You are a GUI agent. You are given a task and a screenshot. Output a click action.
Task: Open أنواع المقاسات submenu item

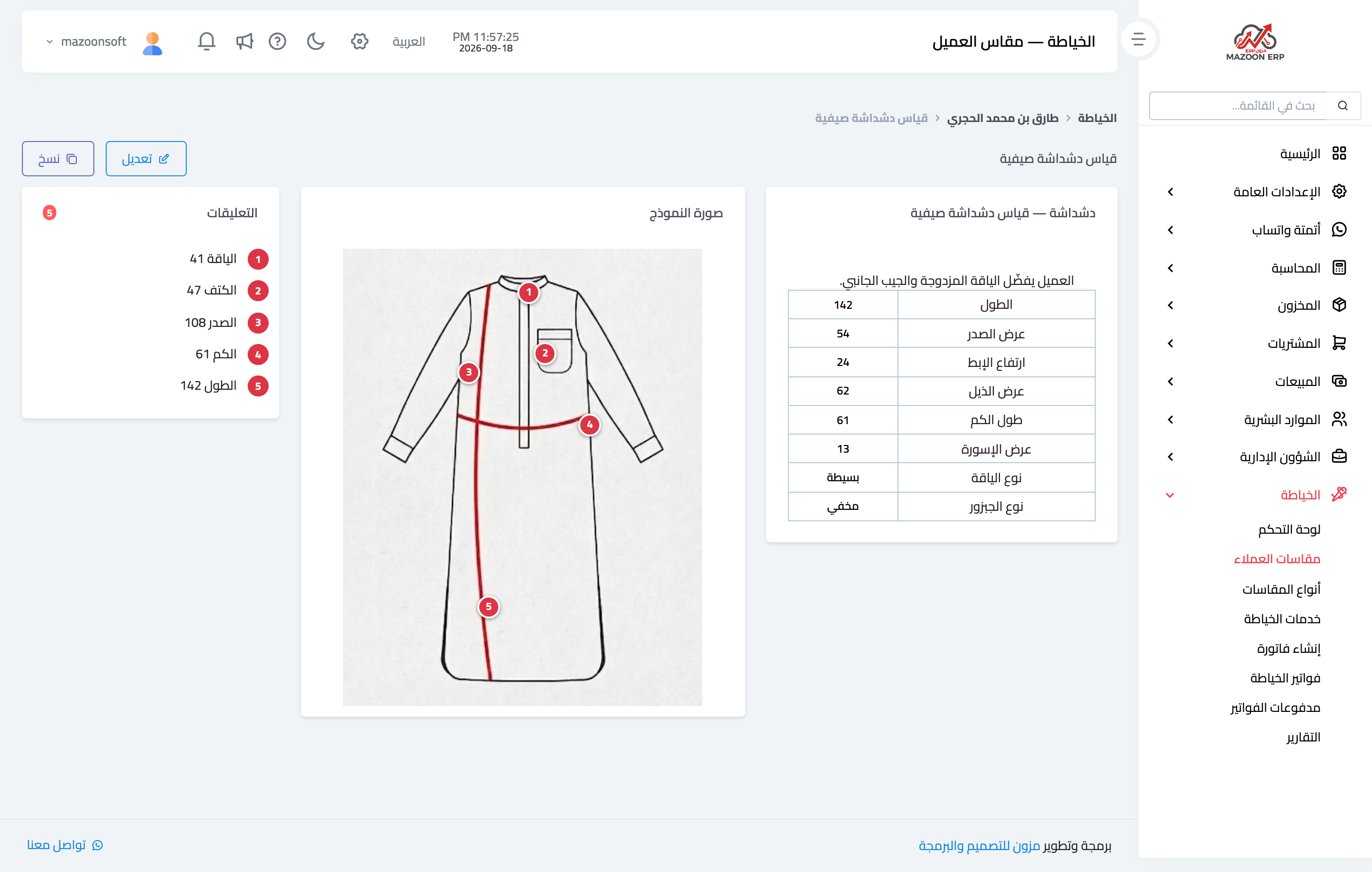click(1281, 589)
